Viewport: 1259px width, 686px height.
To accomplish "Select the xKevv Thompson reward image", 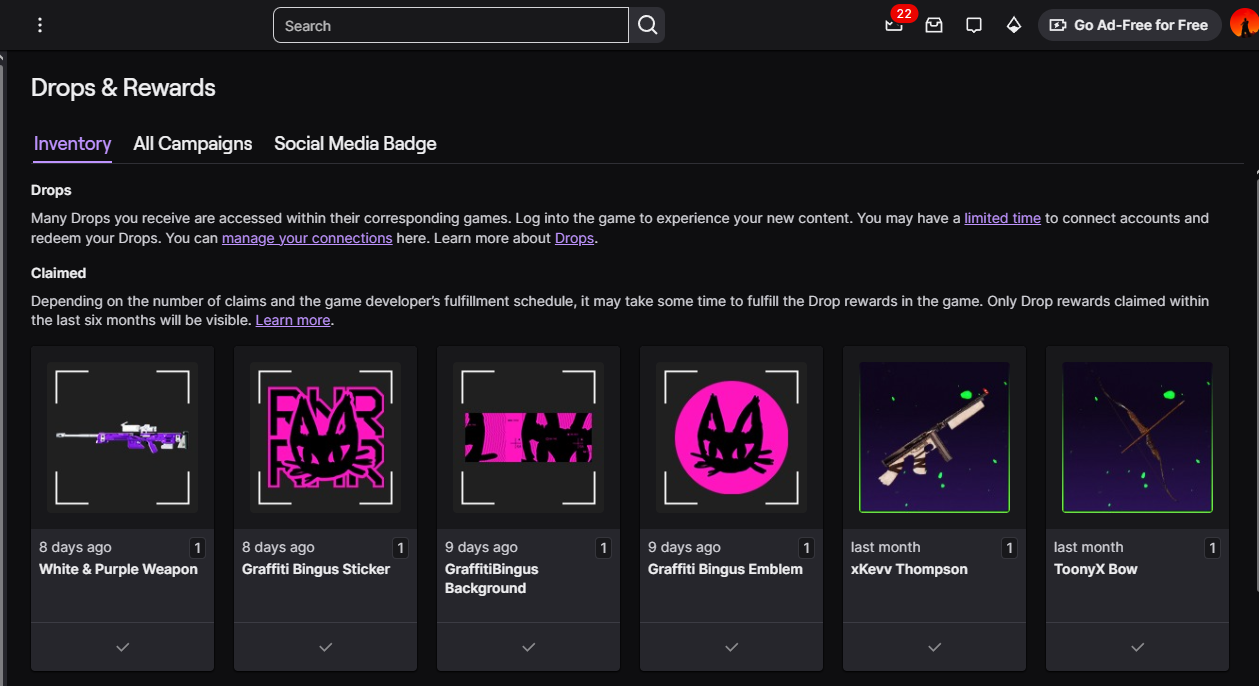I will coord(934,437).
